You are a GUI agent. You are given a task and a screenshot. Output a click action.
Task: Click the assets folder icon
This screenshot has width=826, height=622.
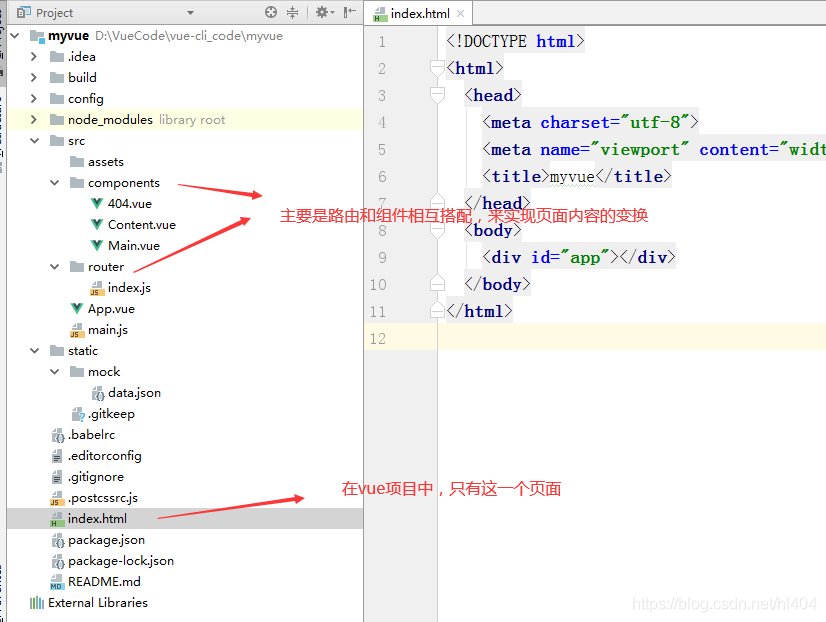(77, 162)
